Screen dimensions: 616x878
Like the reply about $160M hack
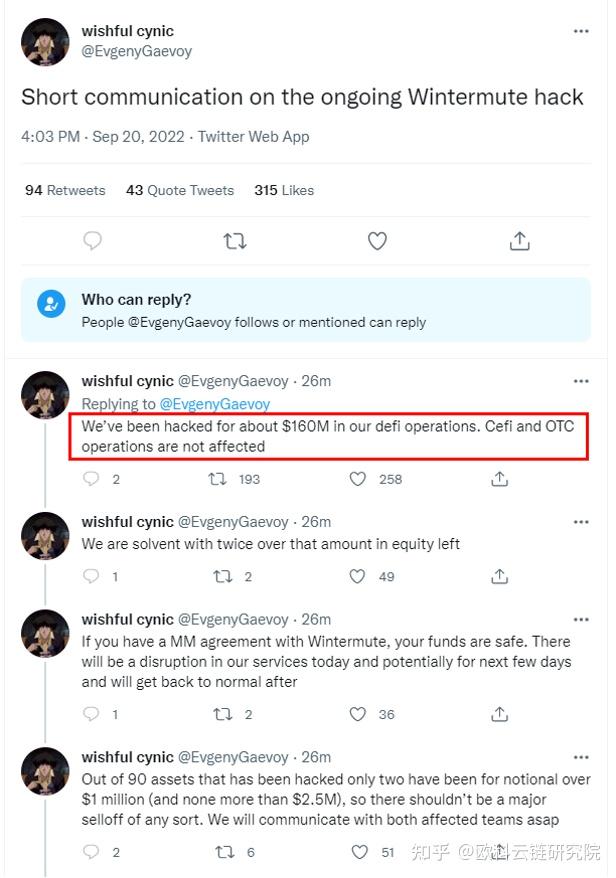[x=358, y=479]
